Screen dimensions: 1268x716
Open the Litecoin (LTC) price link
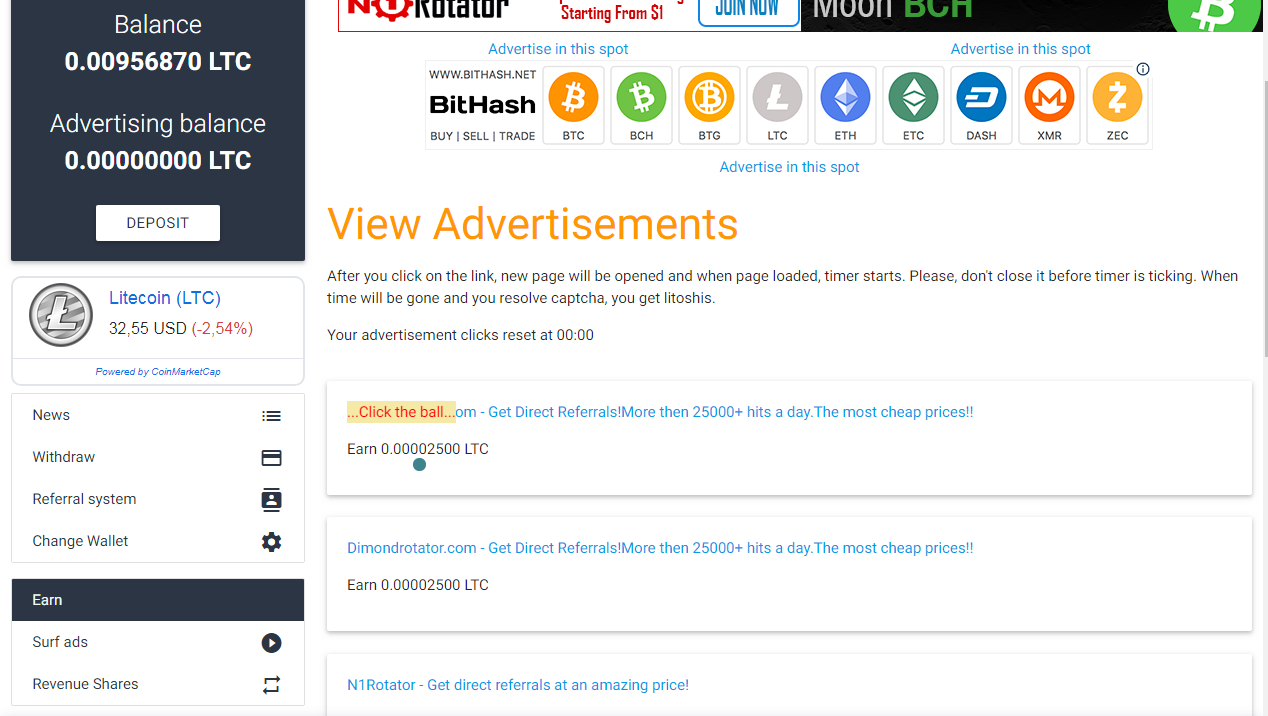click(x=165, y=298)
